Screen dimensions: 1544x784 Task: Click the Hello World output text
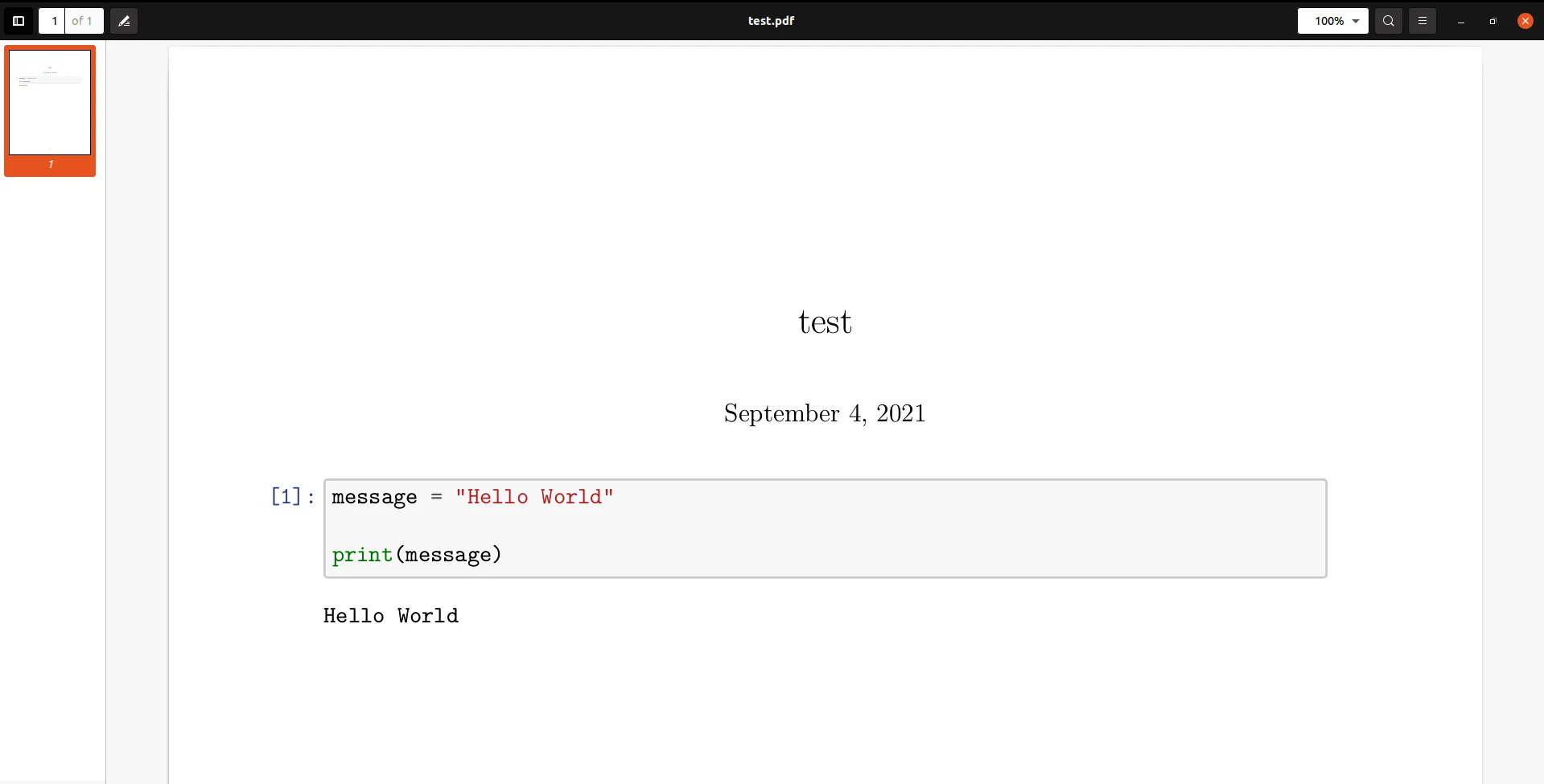click(391, 616)
